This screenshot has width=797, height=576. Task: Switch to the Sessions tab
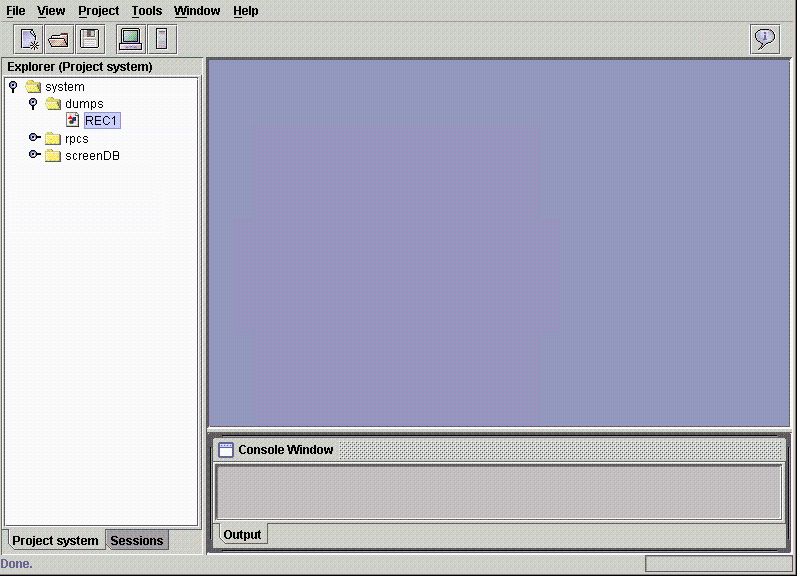[x=137, y=540]
